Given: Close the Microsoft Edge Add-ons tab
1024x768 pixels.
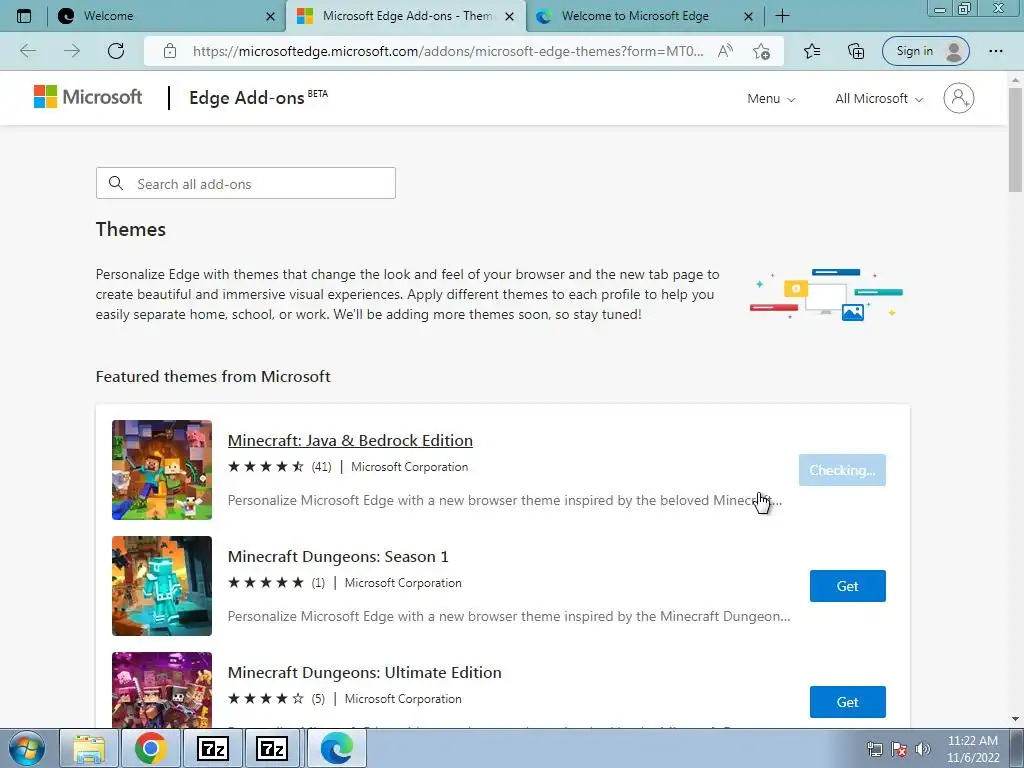Looking at the screenshot, I should (509, 16).
